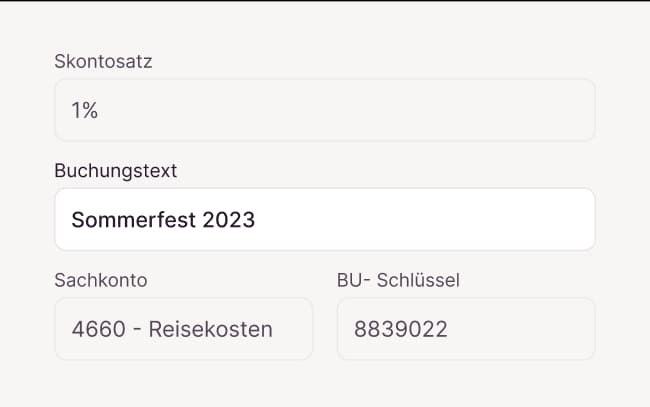Click blank space after Sommerfest 2023 text

coord(420,219)
